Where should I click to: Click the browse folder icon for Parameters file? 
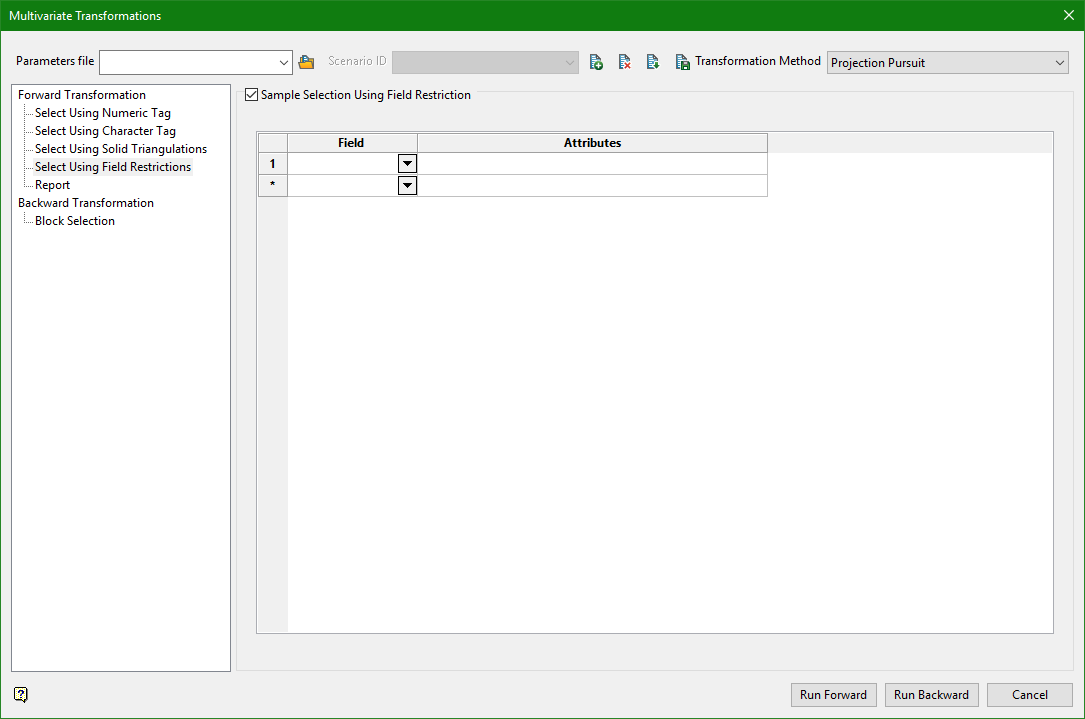306,62
